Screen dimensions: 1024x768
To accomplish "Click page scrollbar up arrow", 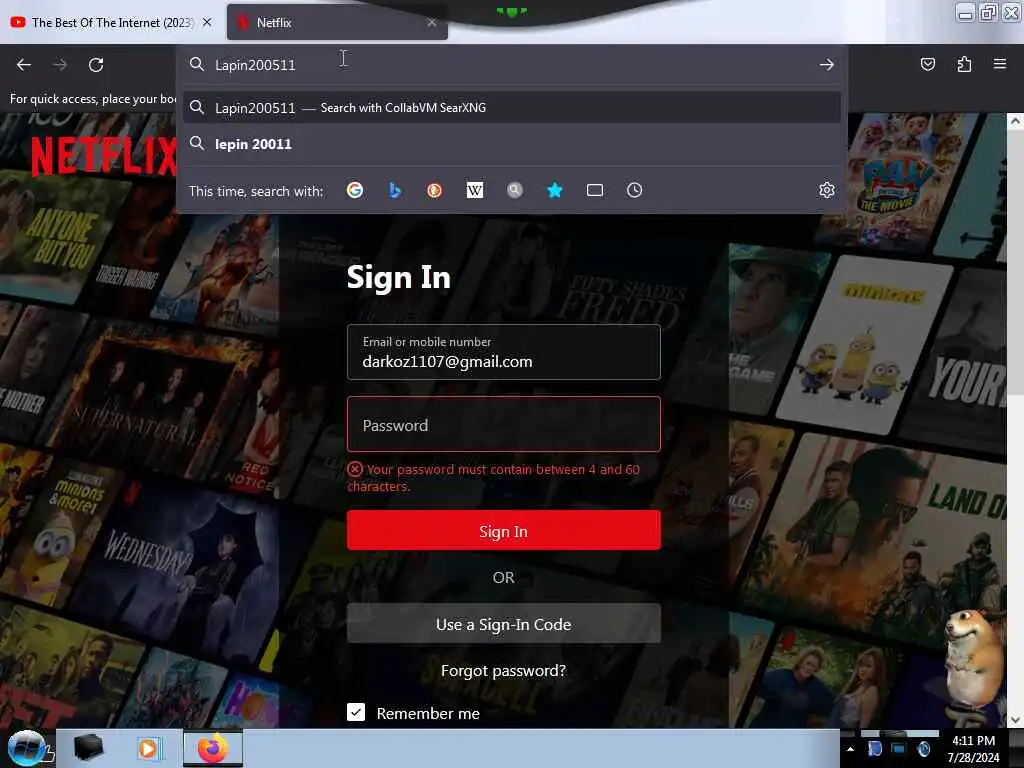I will [x=1015, y=121].
